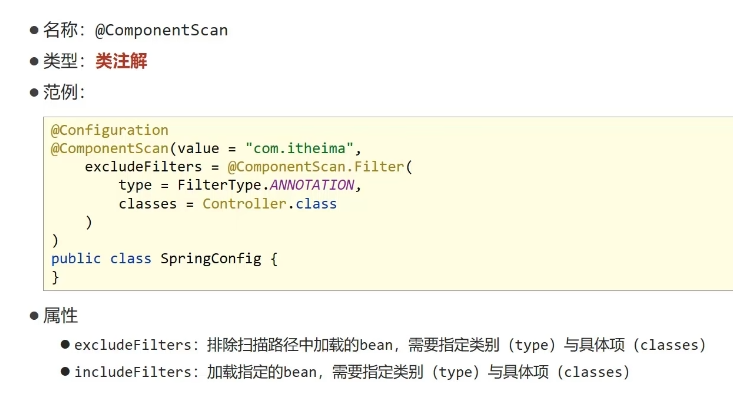Screen dimensions: 733x407
Task: Click the 类型 label text
Action: coord(60,61)
